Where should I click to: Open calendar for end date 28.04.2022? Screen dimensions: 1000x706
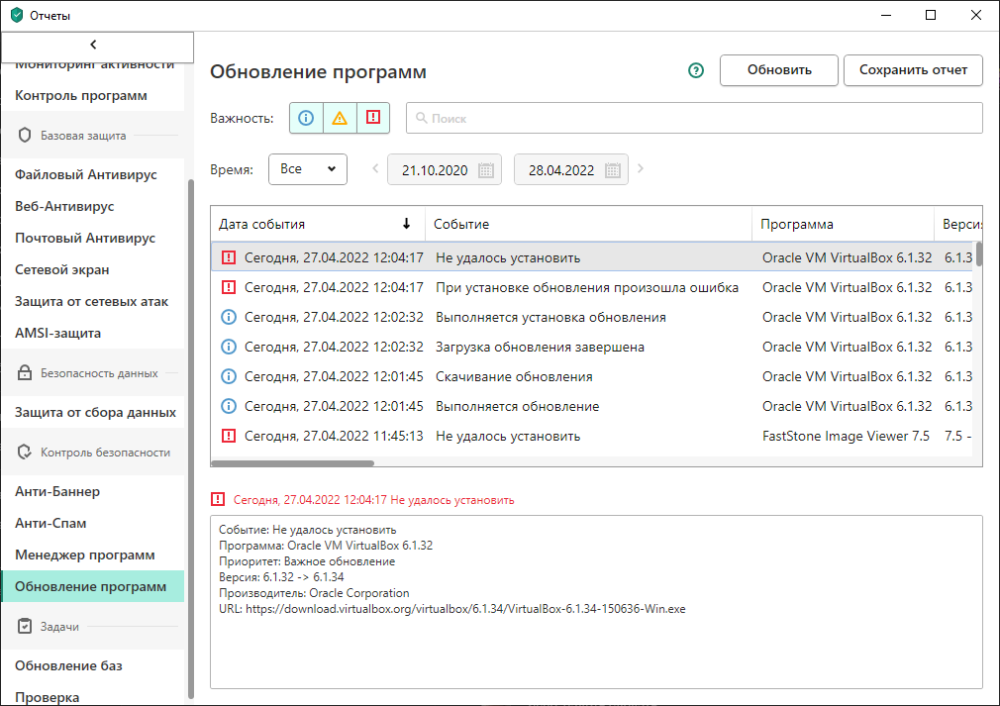[x=613, y=170]
